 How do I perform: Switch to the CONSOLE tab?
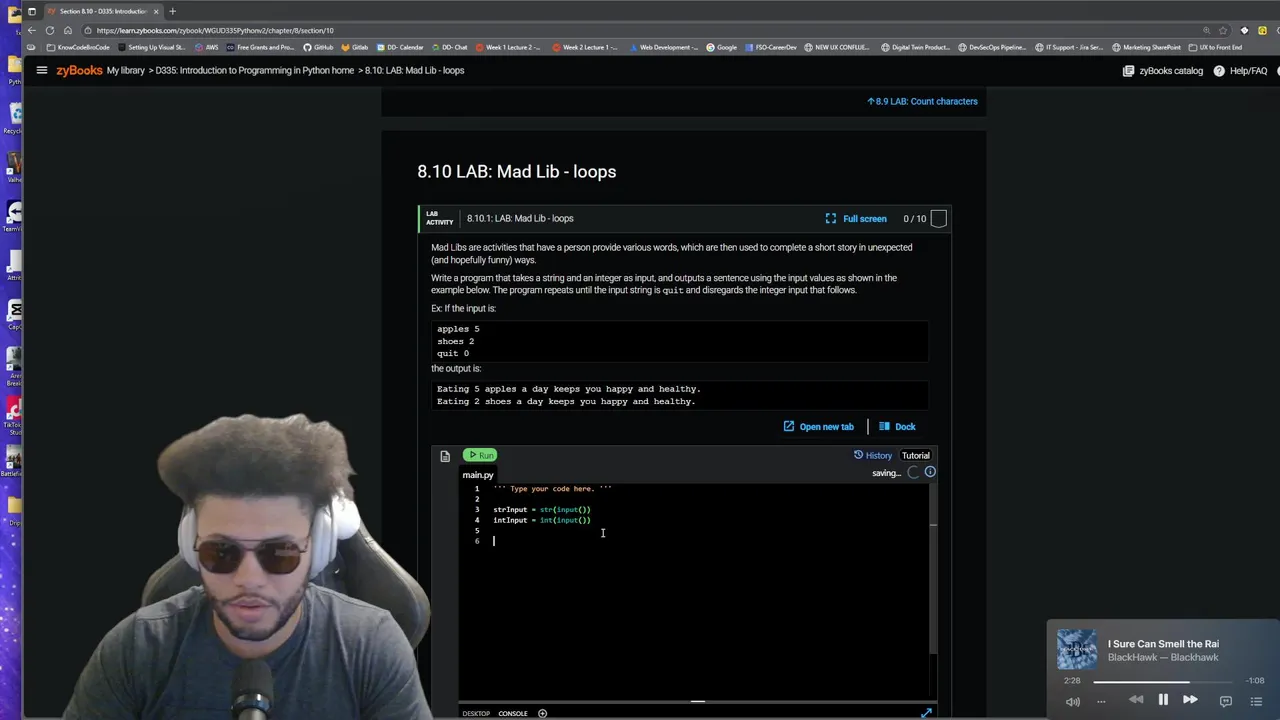coord(513,713)
